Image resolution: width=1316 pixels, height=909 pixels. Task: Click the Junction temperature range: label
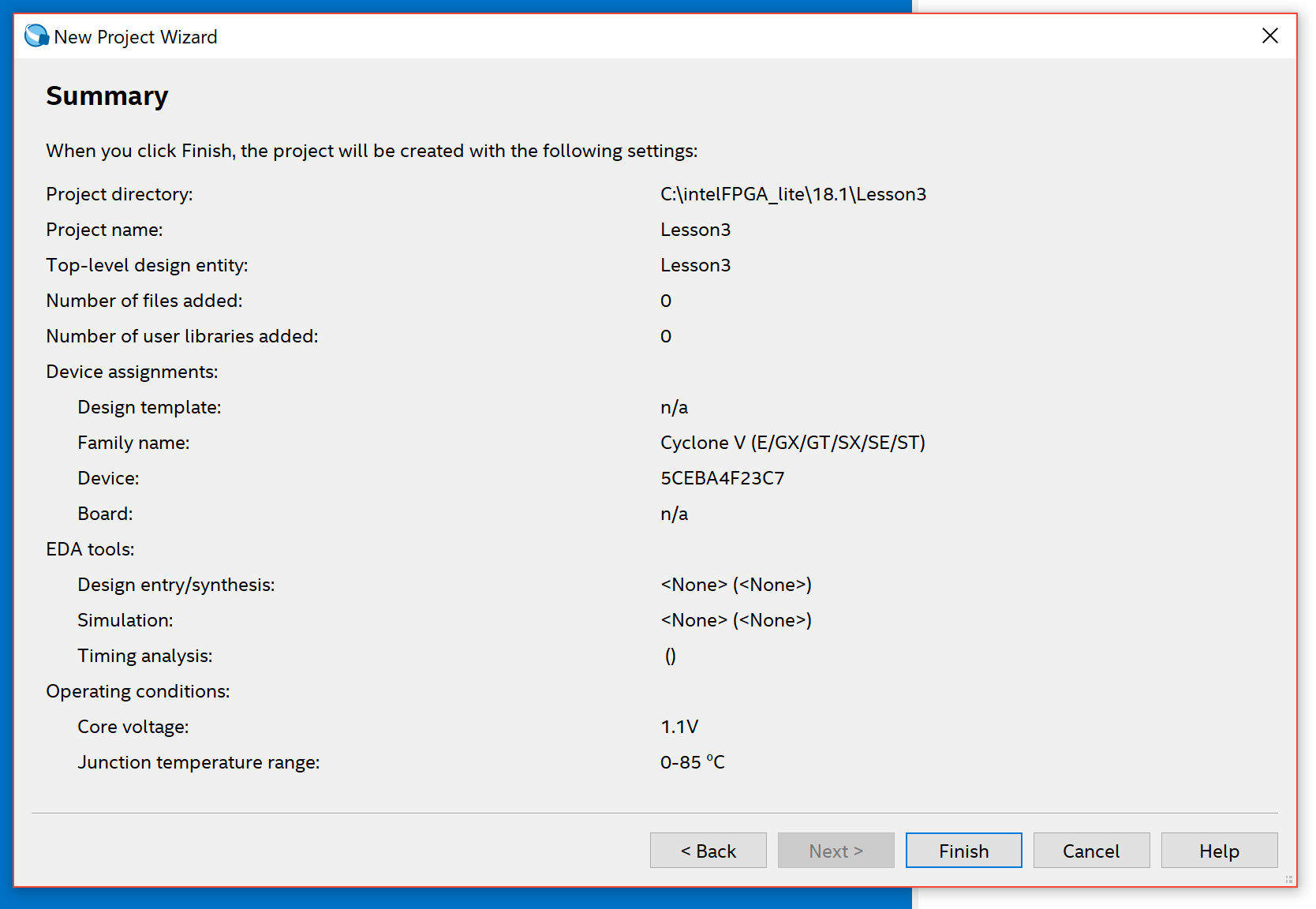(x=199, y=762)
